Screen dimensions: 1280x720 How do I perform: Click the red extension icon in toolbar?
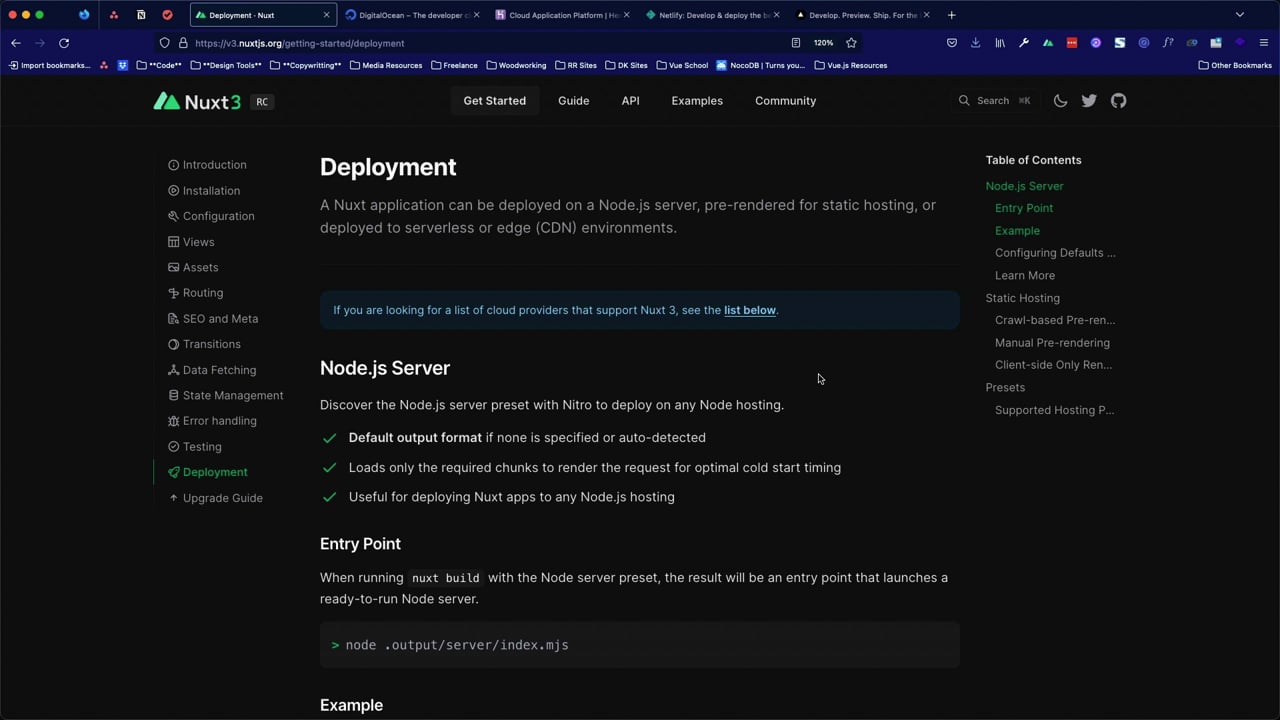[1072, 43]
